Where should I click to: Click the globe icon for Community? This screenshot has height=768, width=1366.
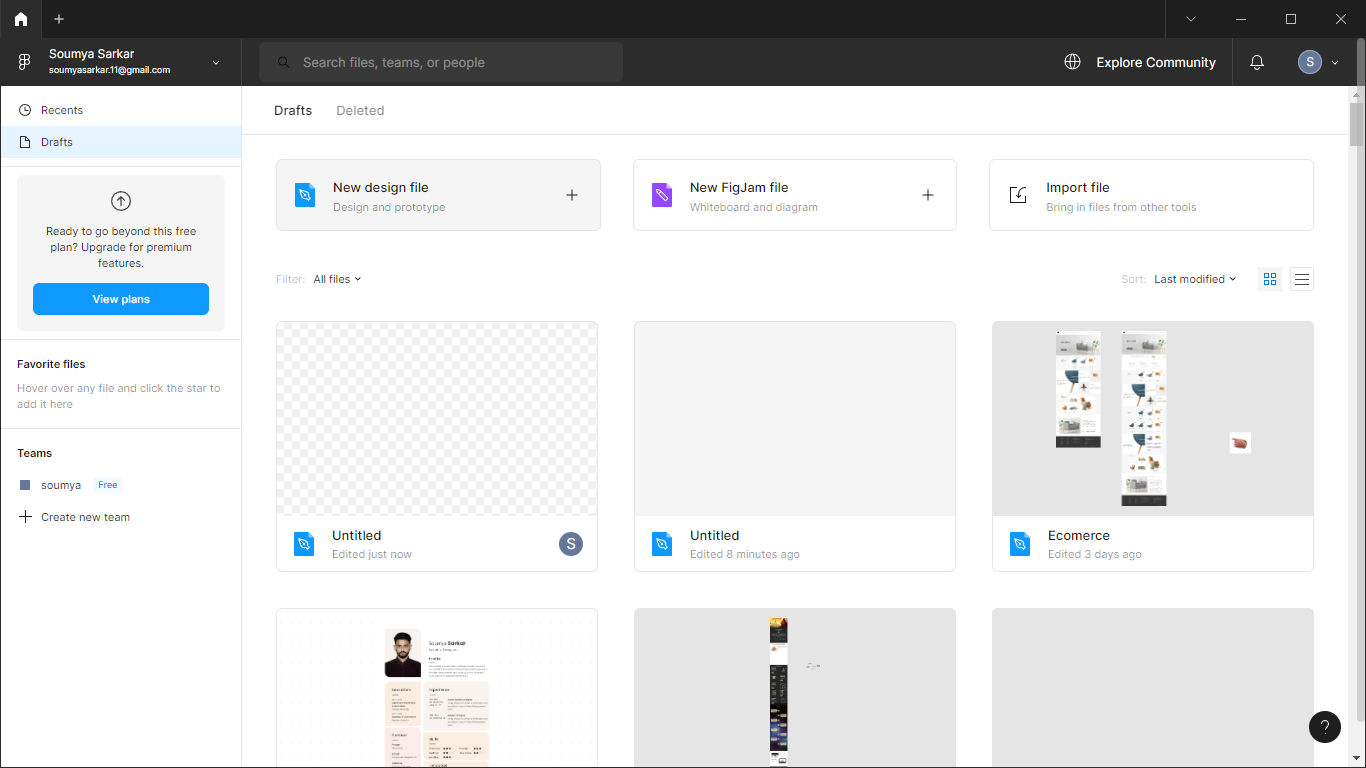point(1072,62)
